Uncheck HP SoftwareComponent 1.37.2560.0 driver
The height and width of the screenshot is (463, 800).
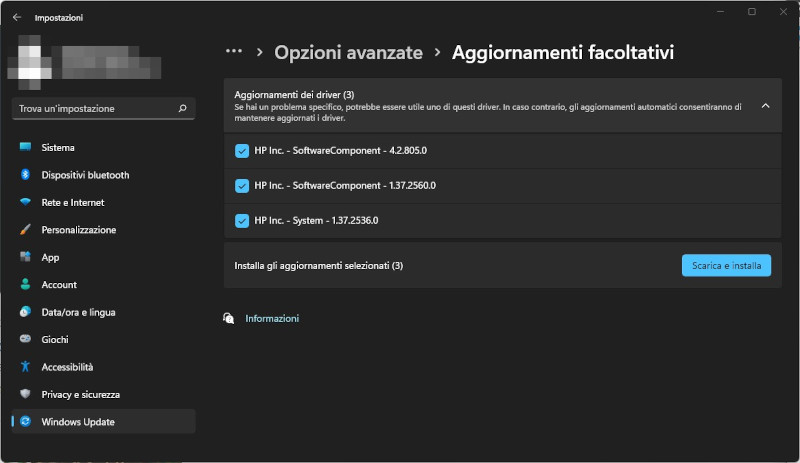[x=241, y=186]
